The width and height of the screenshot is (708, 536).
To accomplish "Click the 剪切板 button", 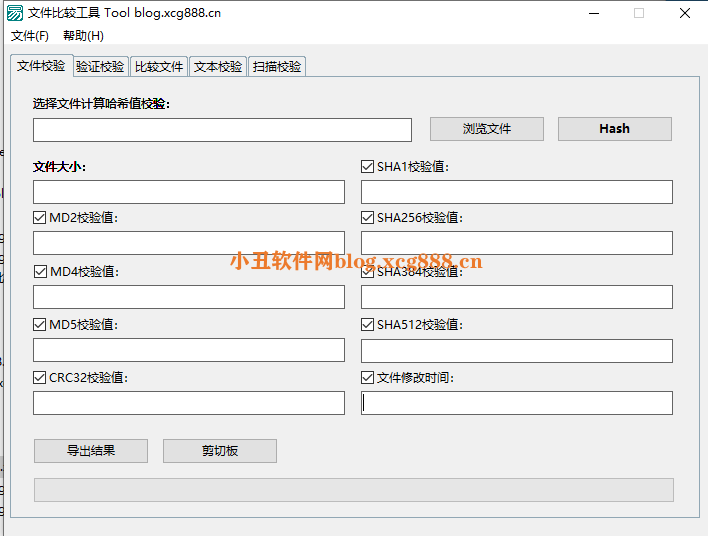I will click(220, 451).
